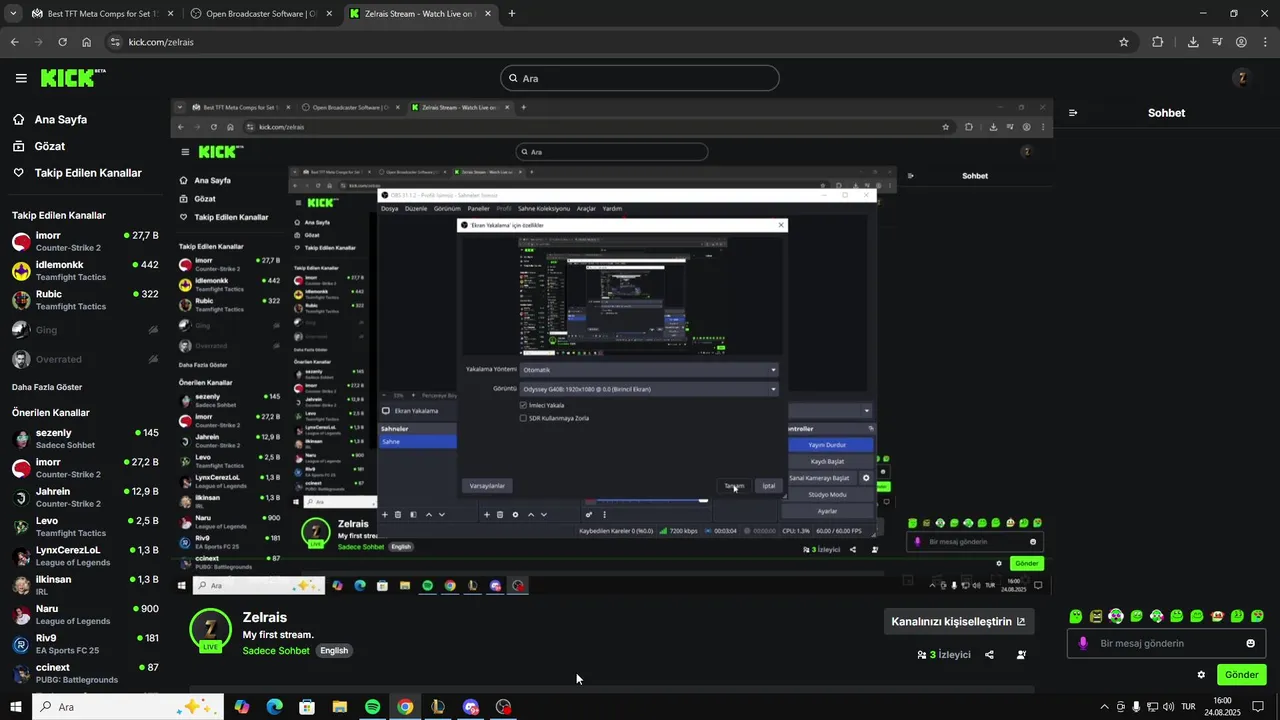This screenshot has height=720, width=1280.
Task: Open the notification center
Action: pos(1258,707)
